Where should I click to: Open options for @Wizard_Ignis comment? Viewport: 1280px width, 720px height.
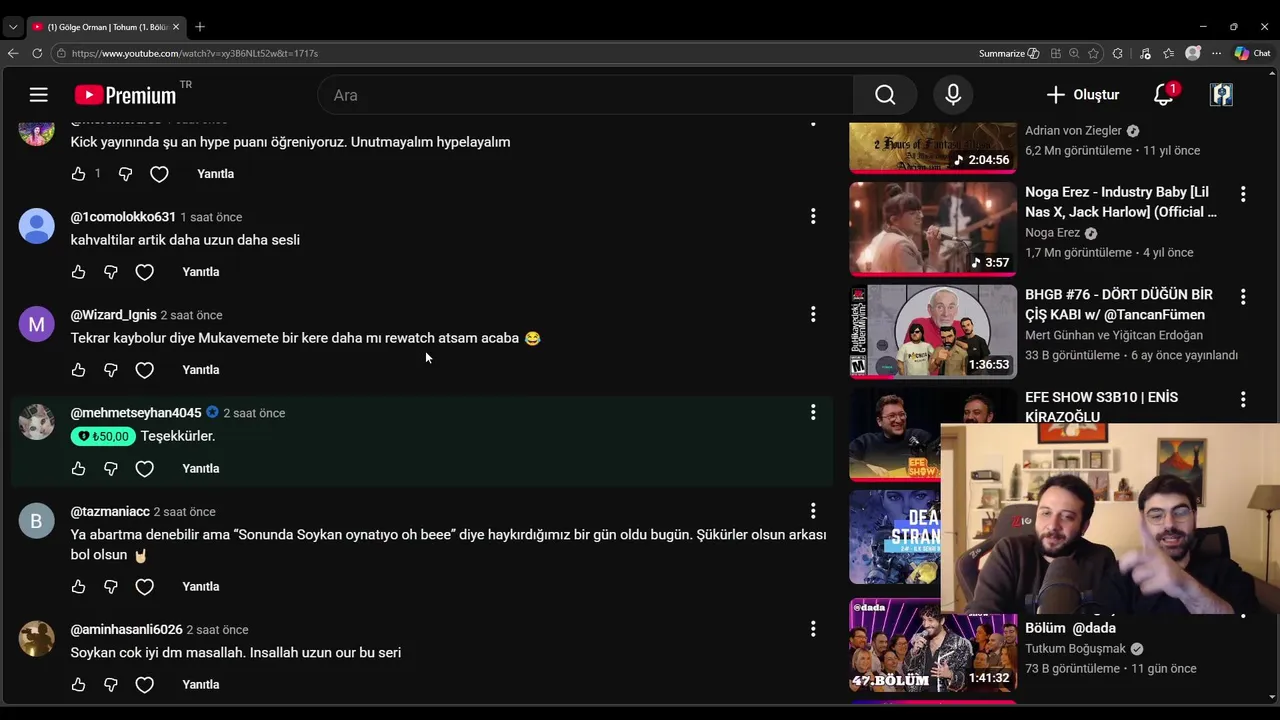813,314
